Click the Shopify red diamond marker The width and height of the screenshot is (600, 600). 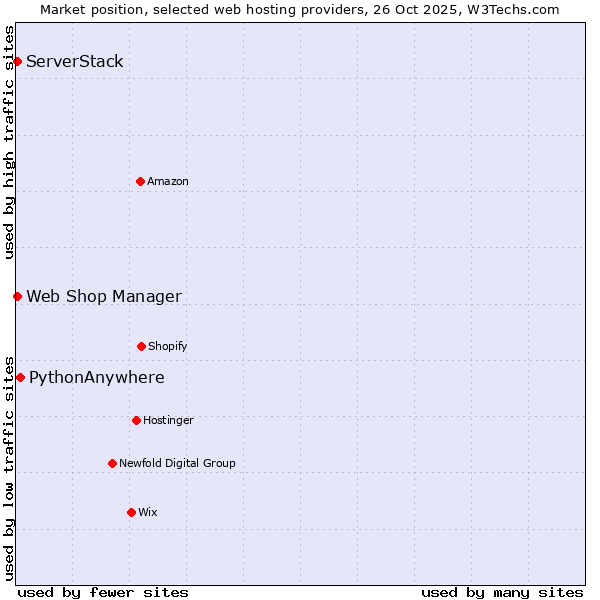click(141, 346)
